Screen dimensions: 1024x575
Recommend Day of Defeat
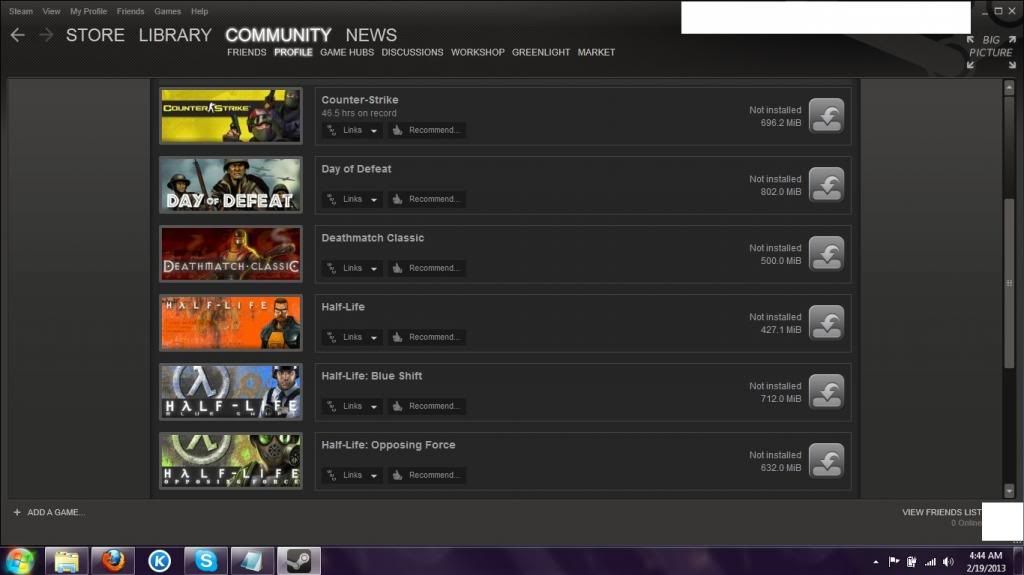tap(426, 199)
